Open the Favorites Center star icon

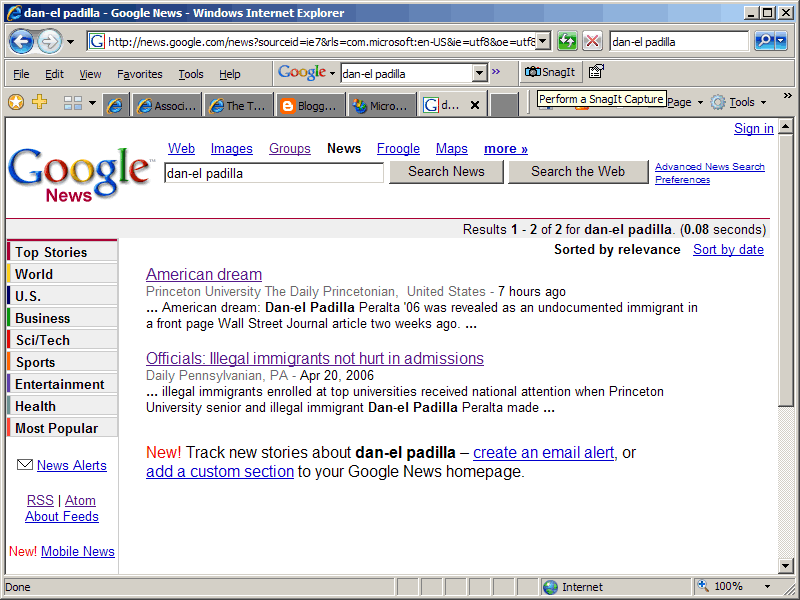(x=16, y=103)
